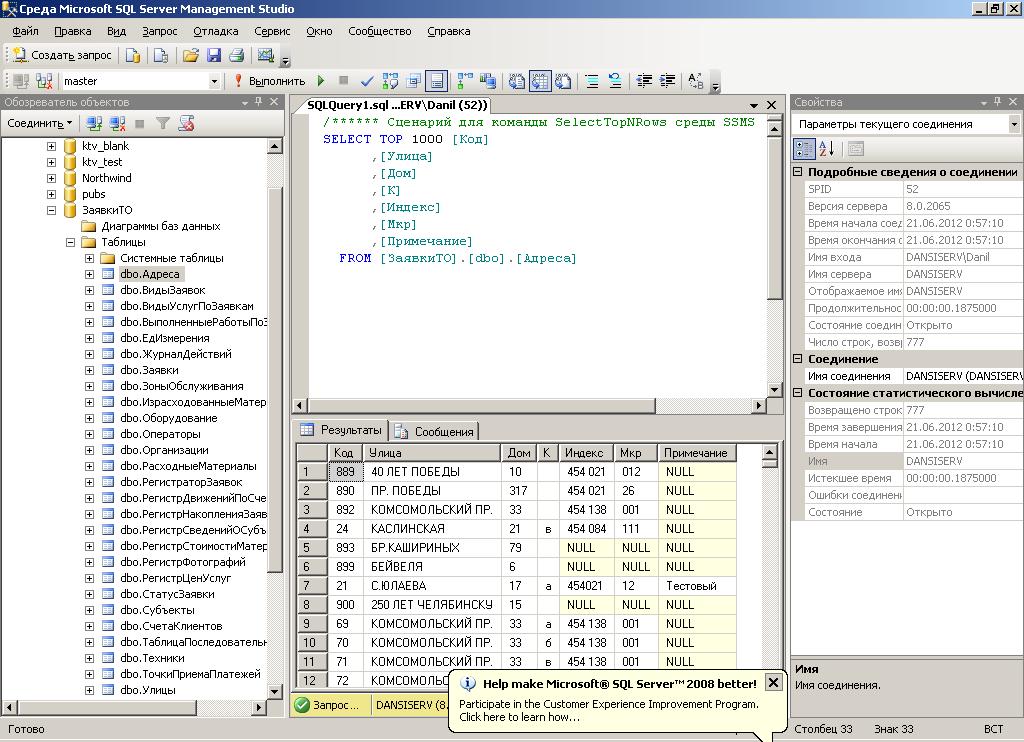Toggle the Query Options button in the SQL toolbar
Viewport: 1024px width, 742px height.
pos(413,81)
